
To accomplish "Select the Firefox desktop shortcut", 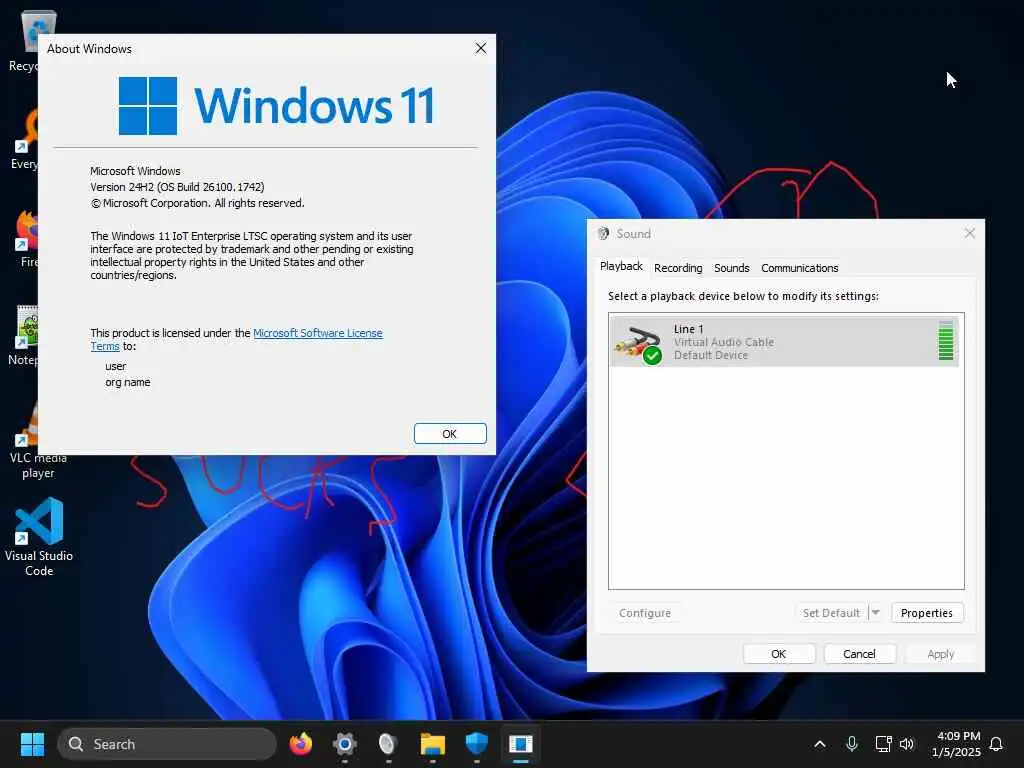I will 27,239.
